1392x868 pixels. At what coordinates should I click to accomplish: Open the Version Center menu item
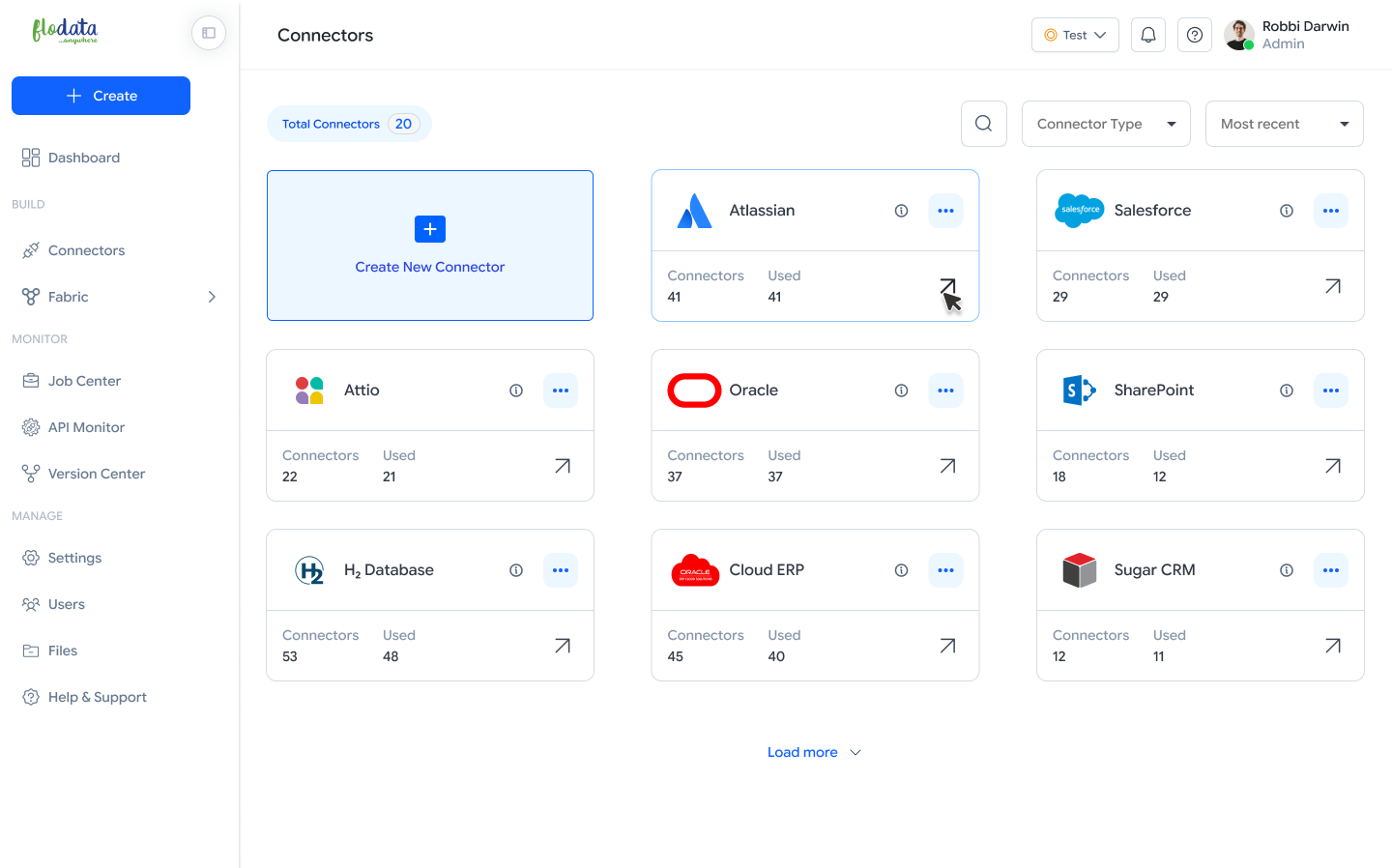click(x=96, y=474)
